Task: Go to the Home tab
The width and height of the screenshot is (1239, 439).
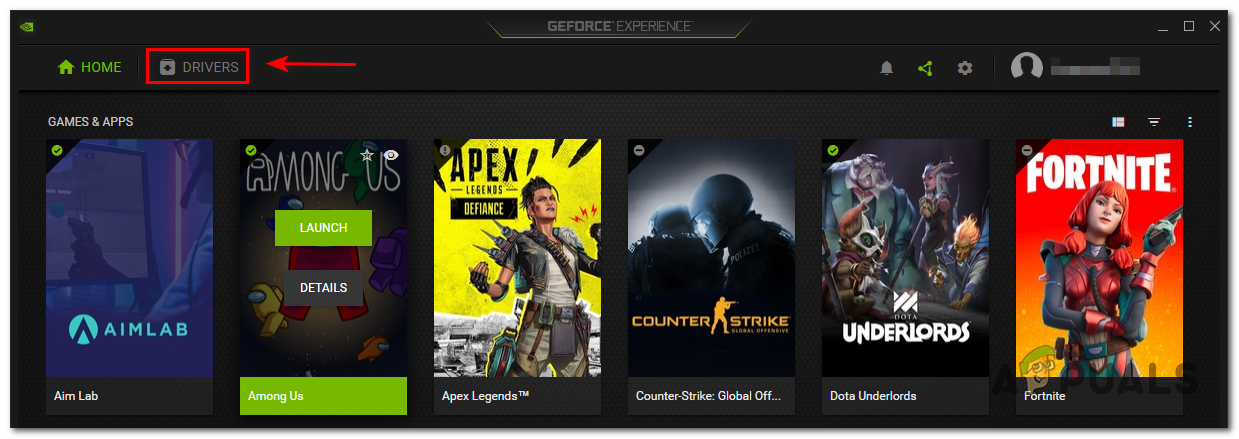Action: click(89, 67)
